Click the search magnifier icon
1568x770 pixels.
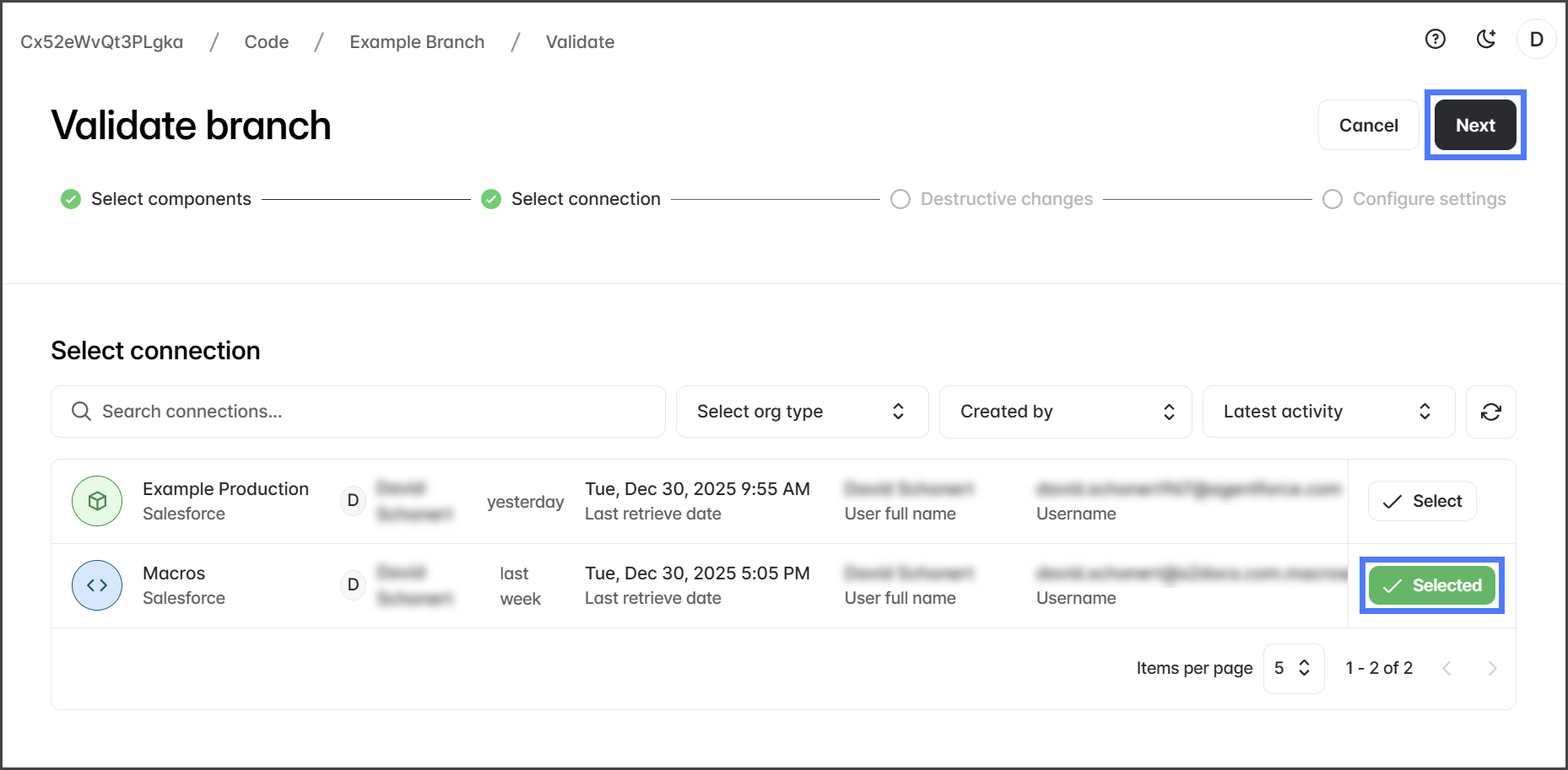81,412
